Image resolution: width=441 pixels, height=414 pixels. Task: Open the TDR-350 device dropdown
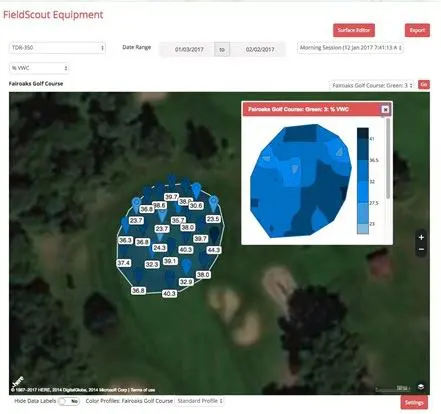tap(57, 48)
